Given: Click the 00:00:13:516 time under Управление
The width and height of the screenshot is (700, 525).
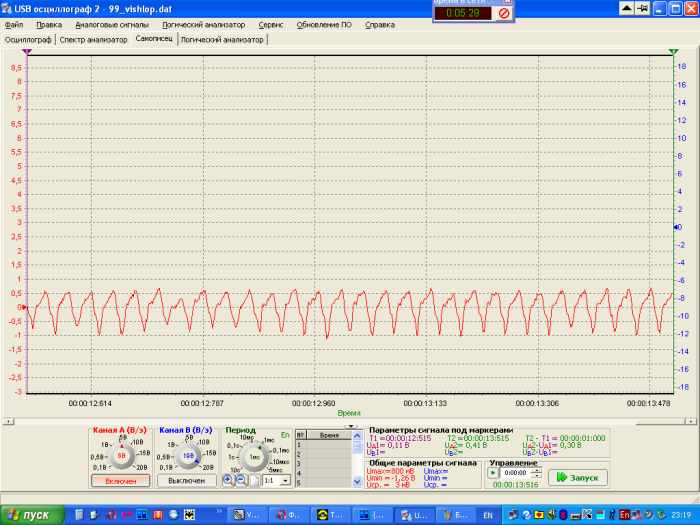Looking at the screenshot, I should tap(515, 485).
